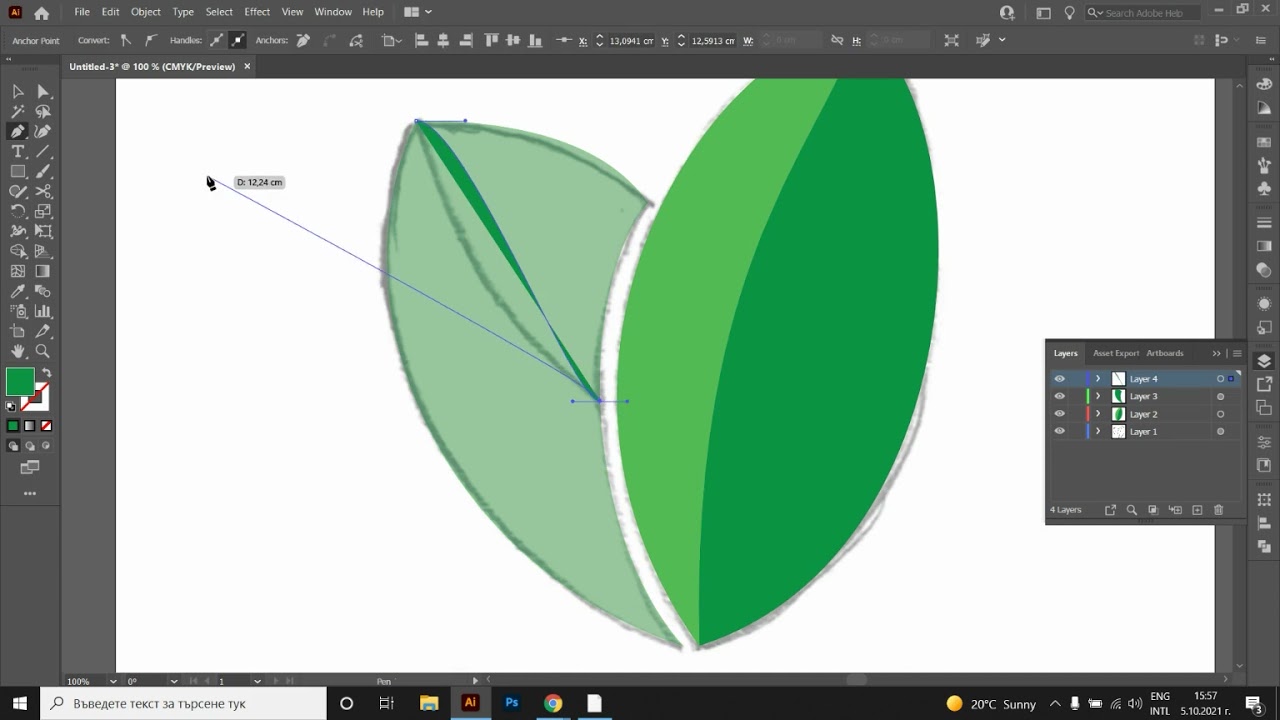Click Home icon in menu bar
This screenshot has width=1280, height=720.
pos(41,13)
